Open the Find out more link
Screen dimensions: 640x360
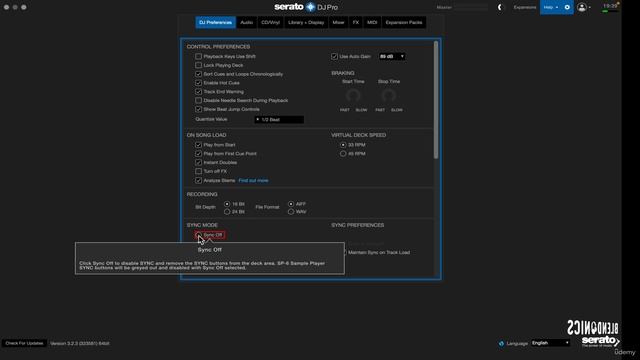[253, 180]
